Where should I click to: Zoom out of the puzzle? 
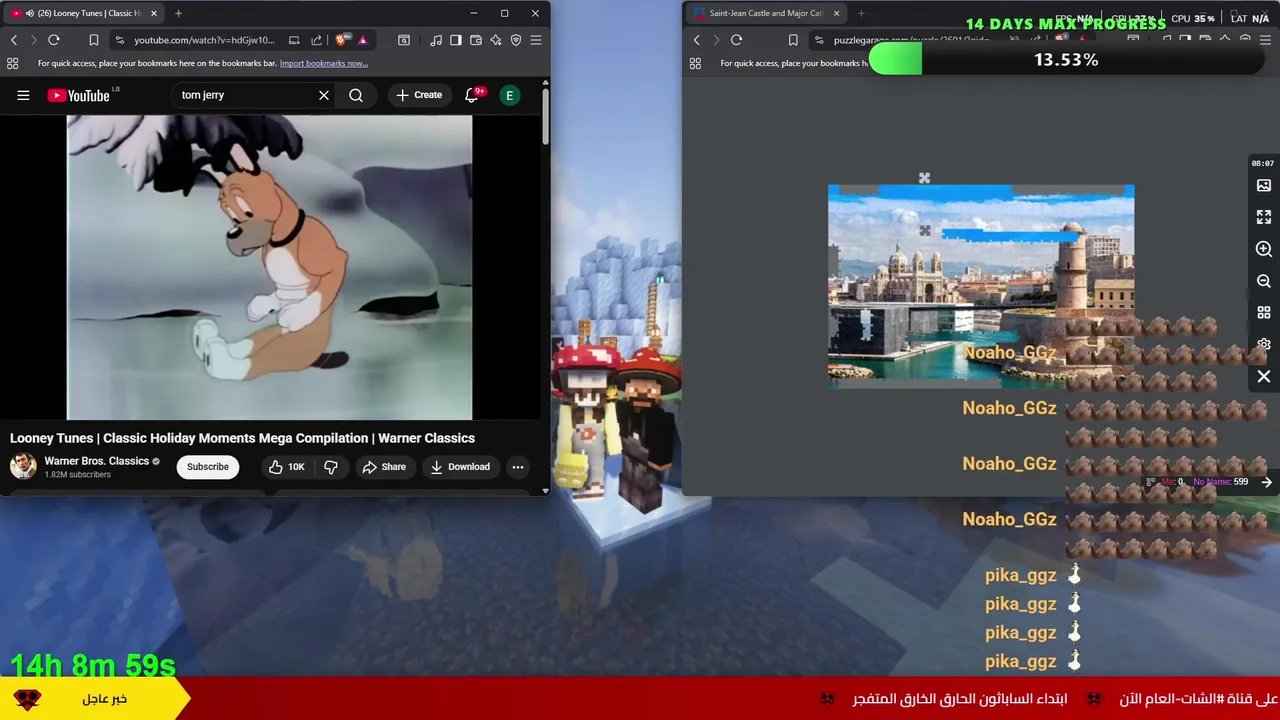click(1264, 281)
